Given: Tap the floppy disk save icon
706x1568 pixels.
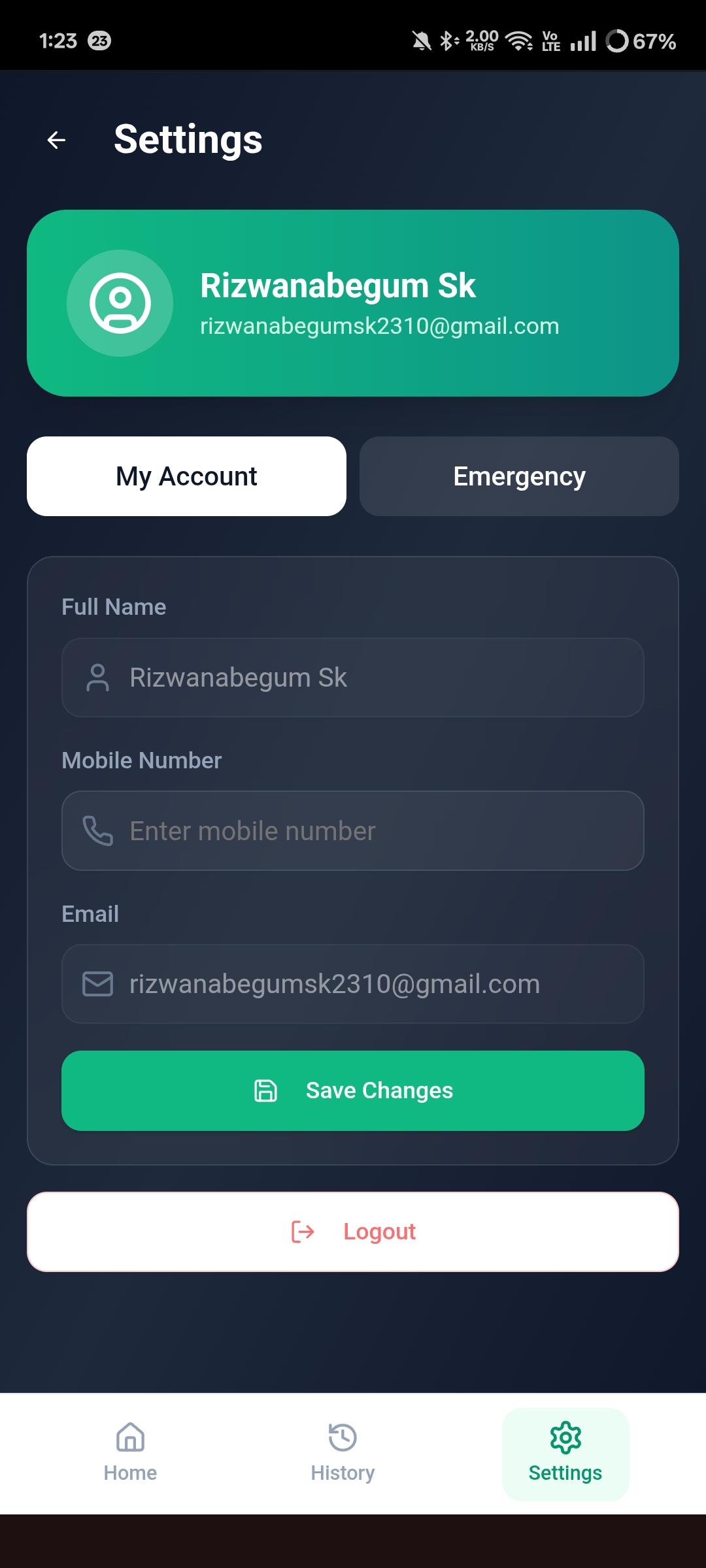Looking at the screenshot, I should pyautogui.click(x=265, y=1090).
